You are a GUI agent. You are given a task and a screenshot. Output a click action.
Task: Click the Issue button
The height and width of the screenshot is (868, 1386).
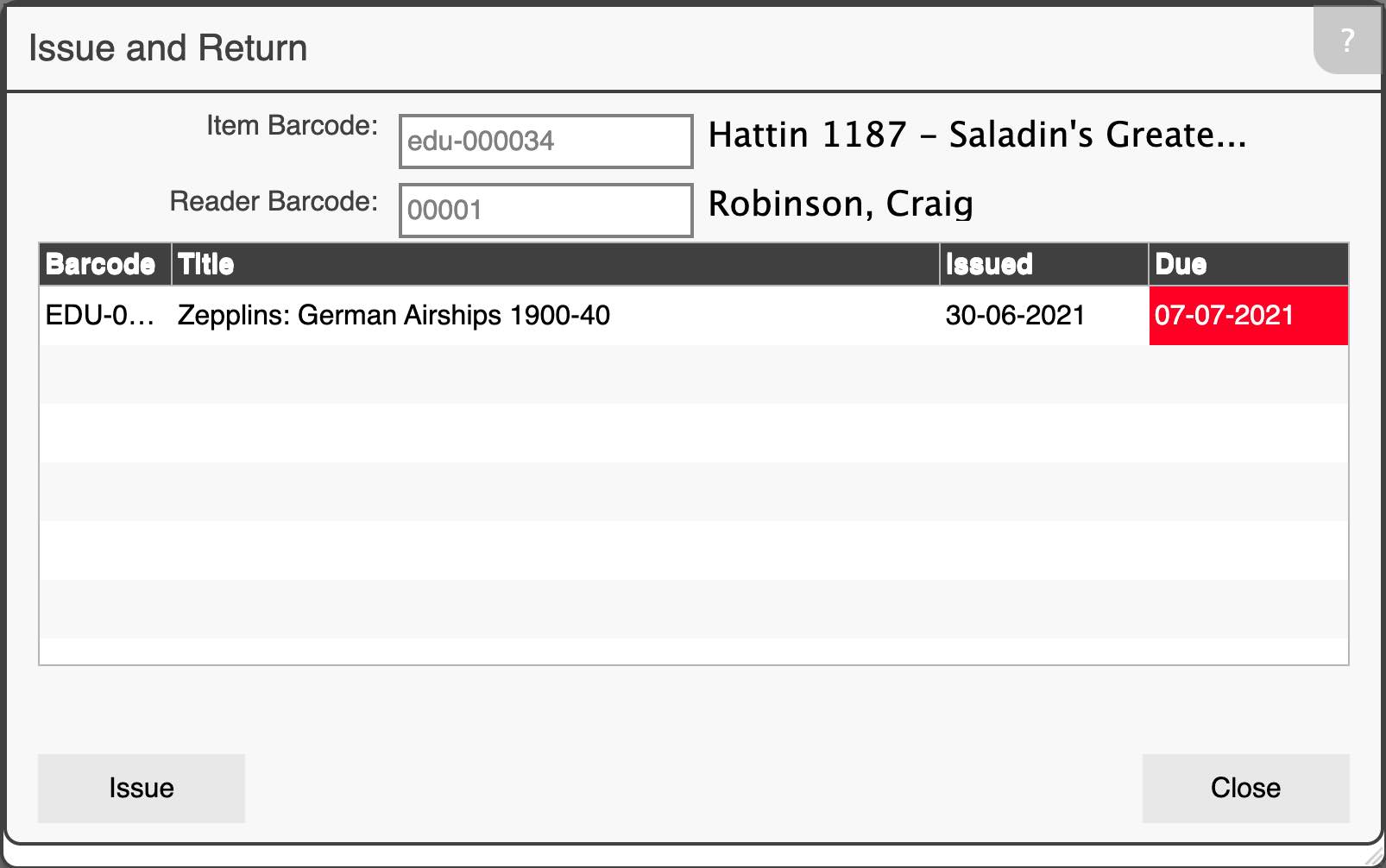pos(142,788)
